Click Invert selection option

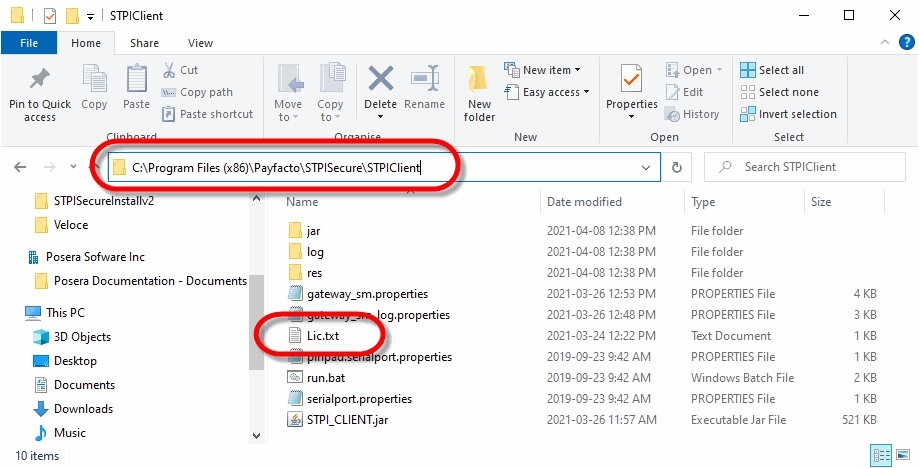(x=796, y=114)
